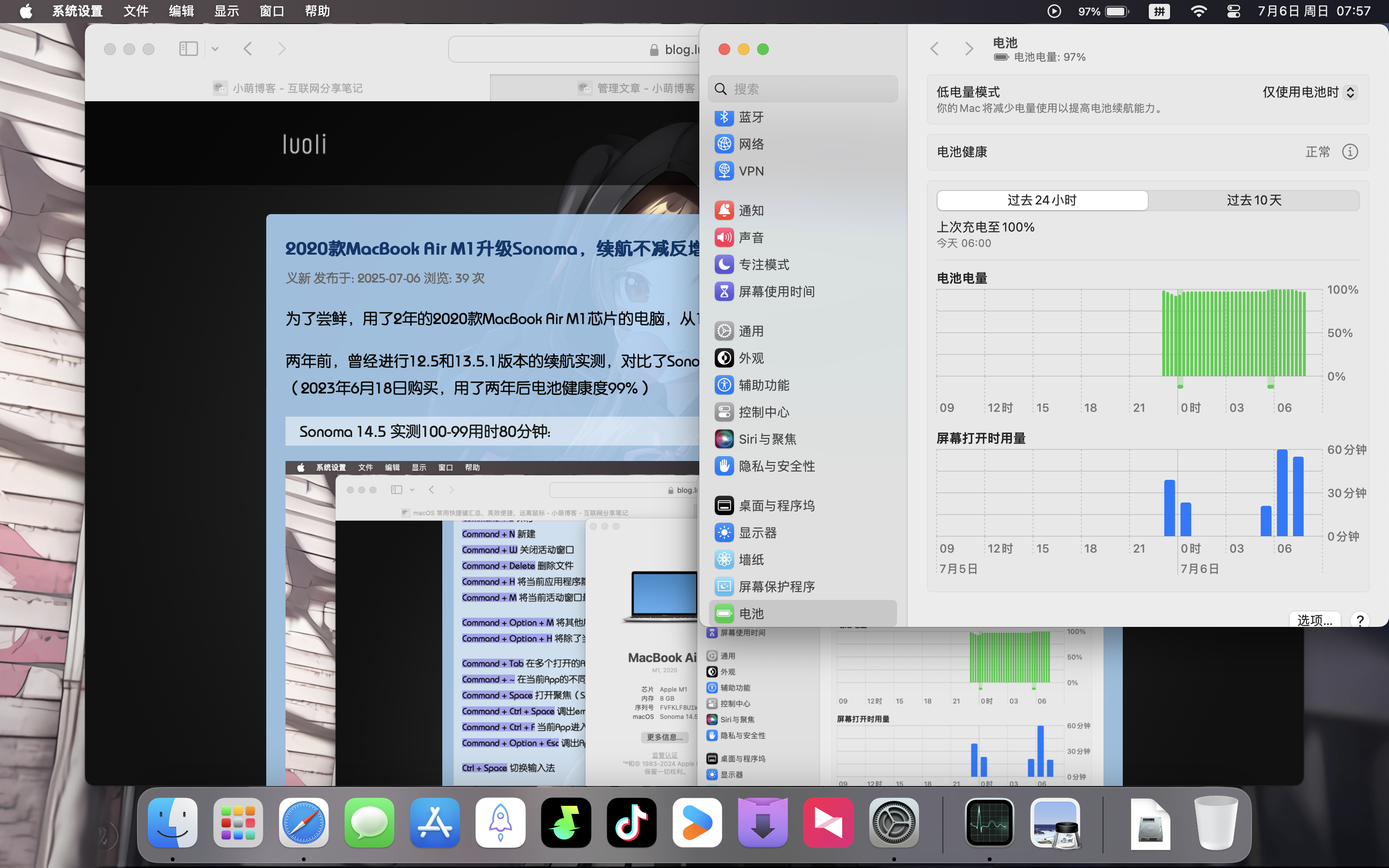Open the 系统设置 menu
1389x868 pixels.
coord(78,12)
